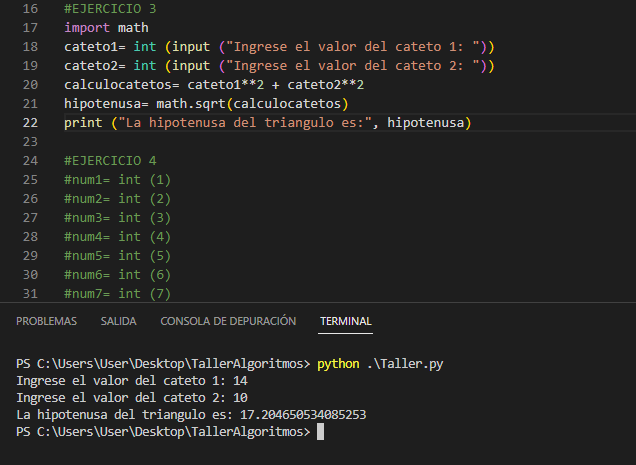Click the commented #num4 line
Viewport: 636px width, 465px height.
coord(118,237)
